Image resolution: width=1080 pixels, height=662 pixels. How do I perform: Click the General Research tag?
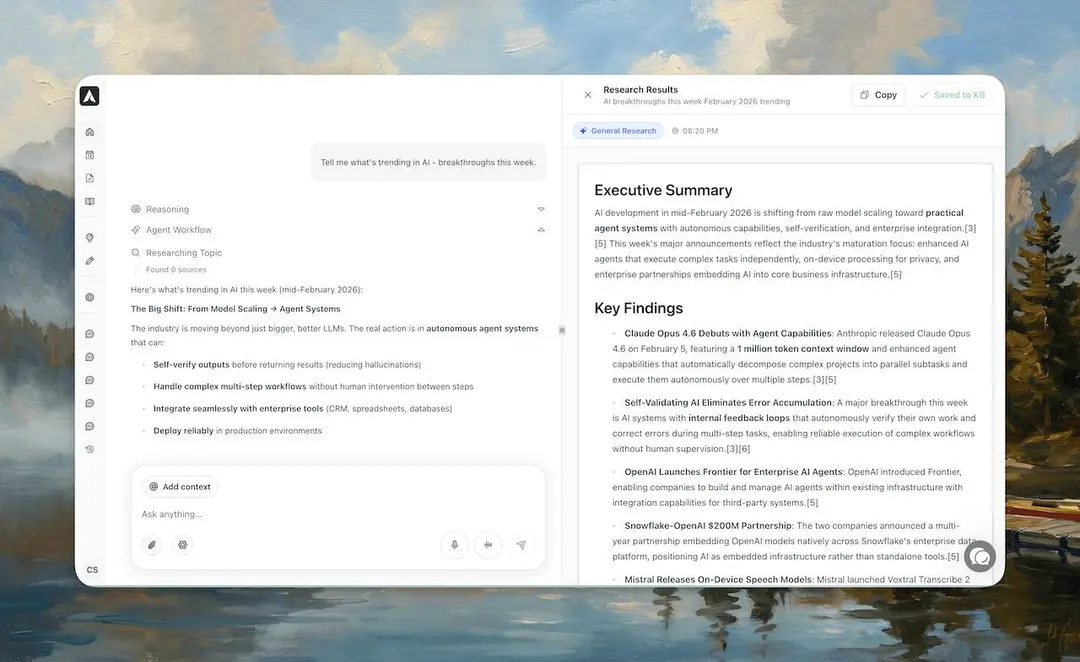click(618, 131)
